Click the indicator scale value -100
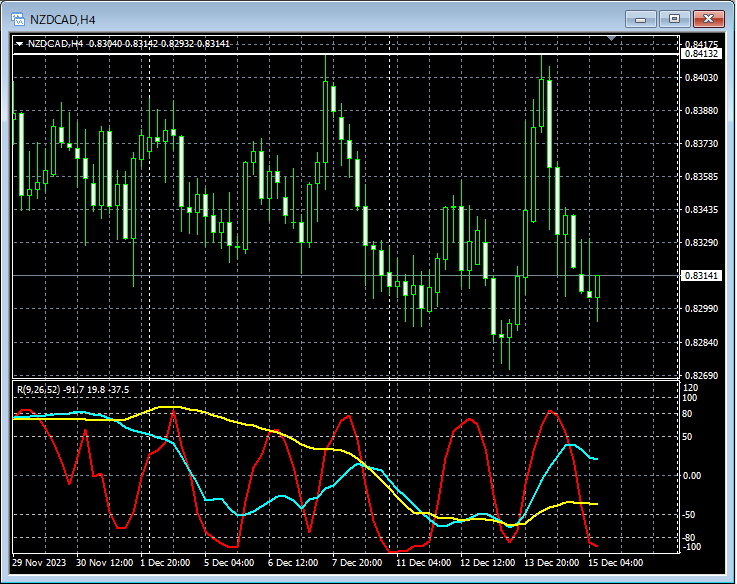 pos(691,547)
